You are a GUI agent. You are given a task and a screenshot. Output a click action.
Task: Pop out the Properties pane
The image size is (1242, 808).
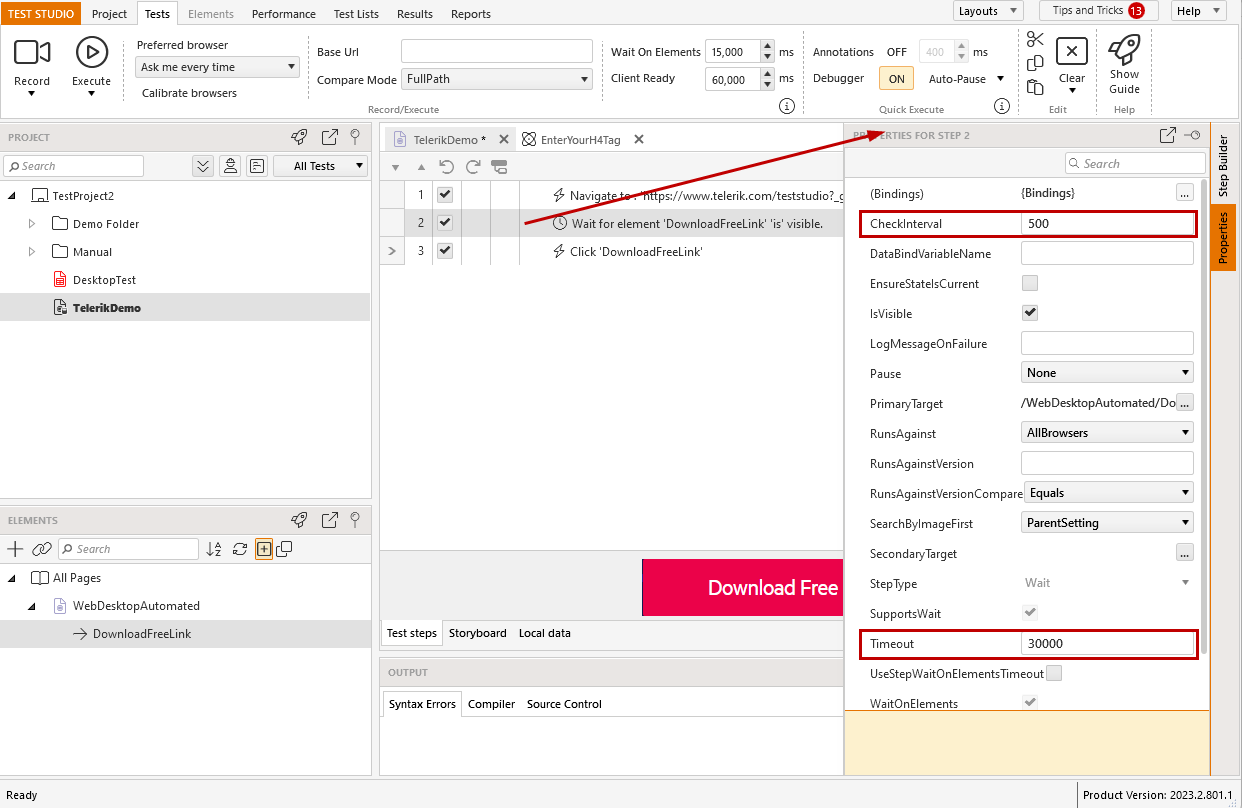(1167, 135)
